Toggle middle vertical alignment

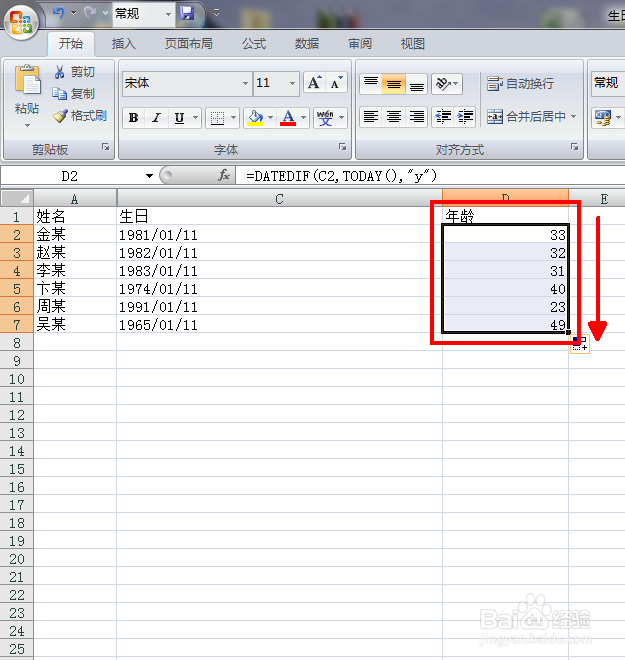[x=394, y=83]
